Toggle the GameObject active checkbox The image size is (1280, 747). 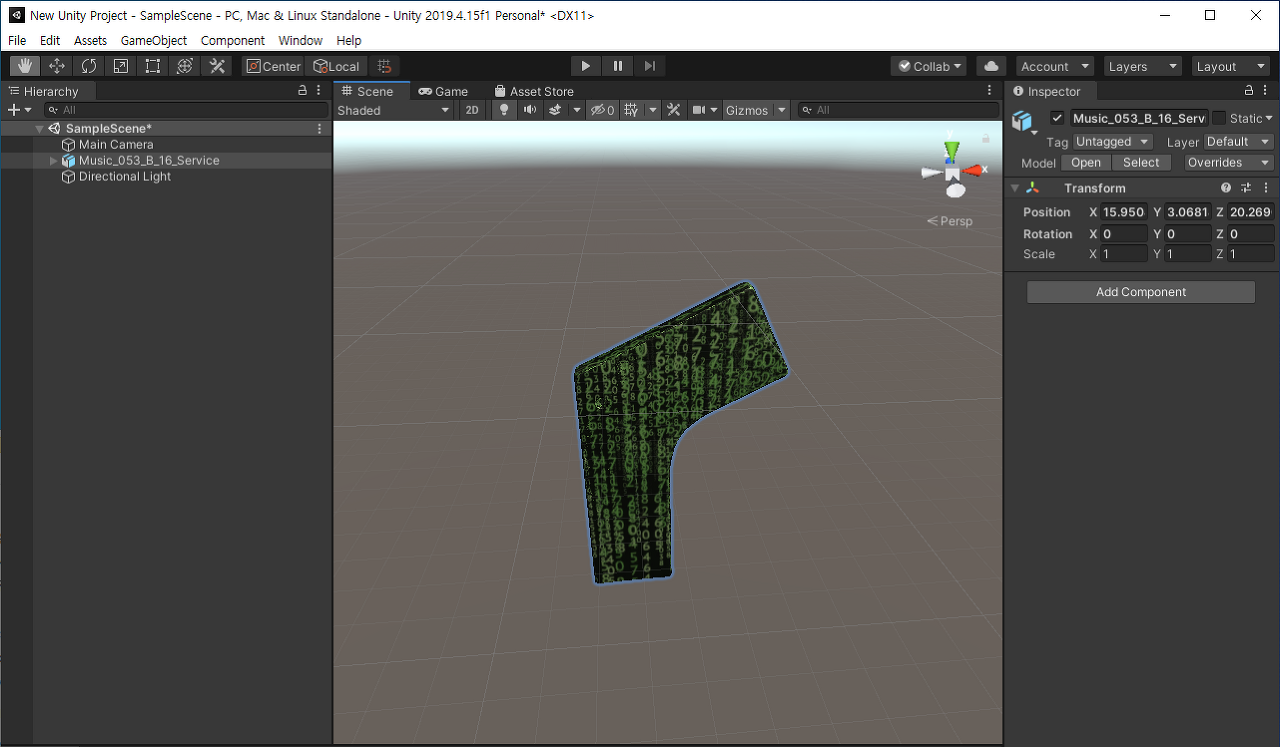point(1057,118)
